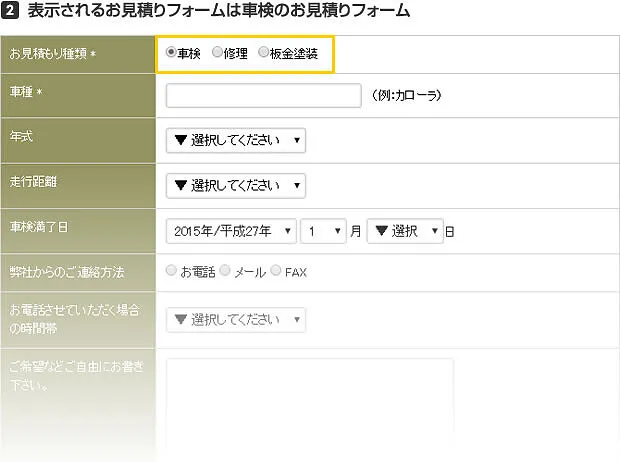Choose お電話 as contact method

[171, 271]
